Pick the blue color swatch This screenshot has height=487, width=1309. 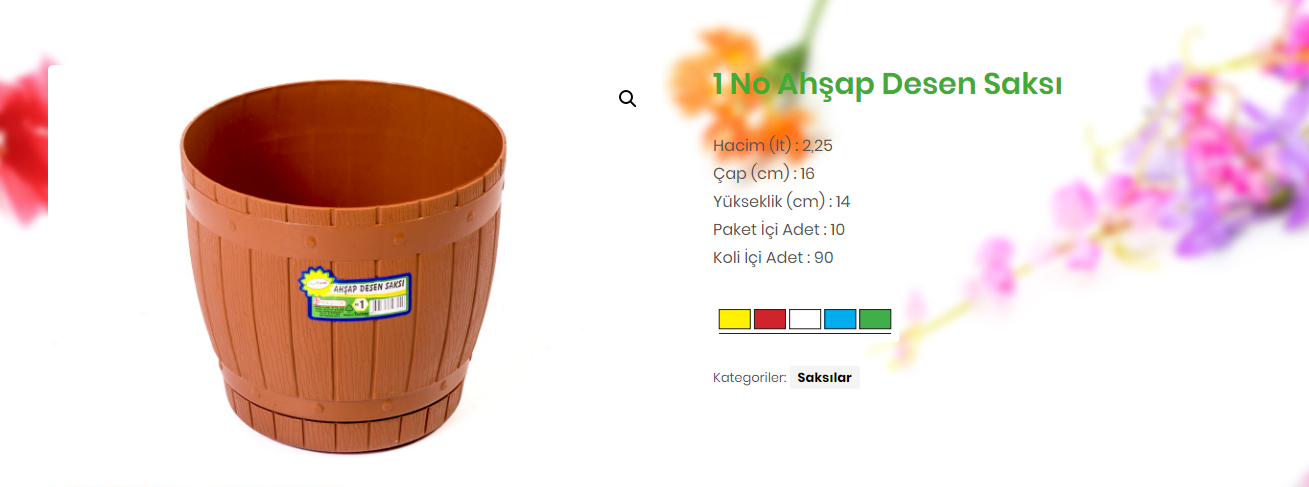(x=840, y=319)
